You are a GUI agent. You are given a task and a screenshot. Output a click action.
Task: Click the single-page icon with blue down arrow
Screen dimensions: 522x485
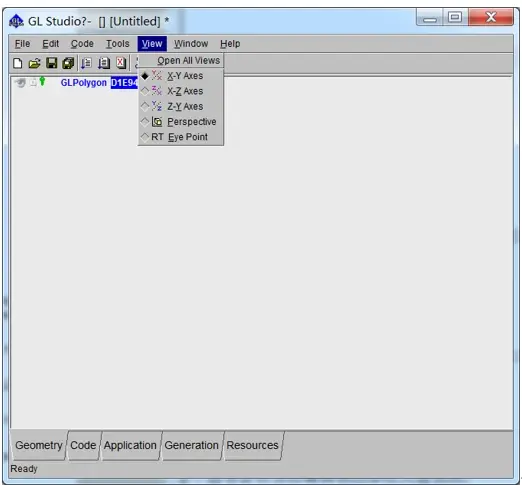coord(86,63)
